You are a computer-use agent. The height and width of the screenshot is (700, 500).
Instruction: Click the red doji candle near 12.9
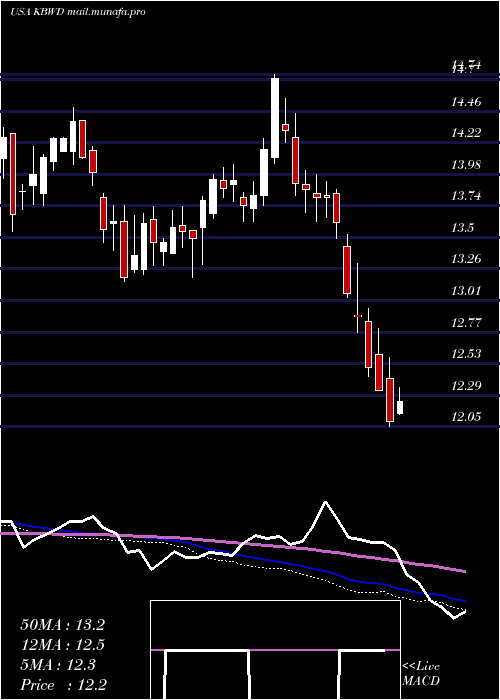358,316
